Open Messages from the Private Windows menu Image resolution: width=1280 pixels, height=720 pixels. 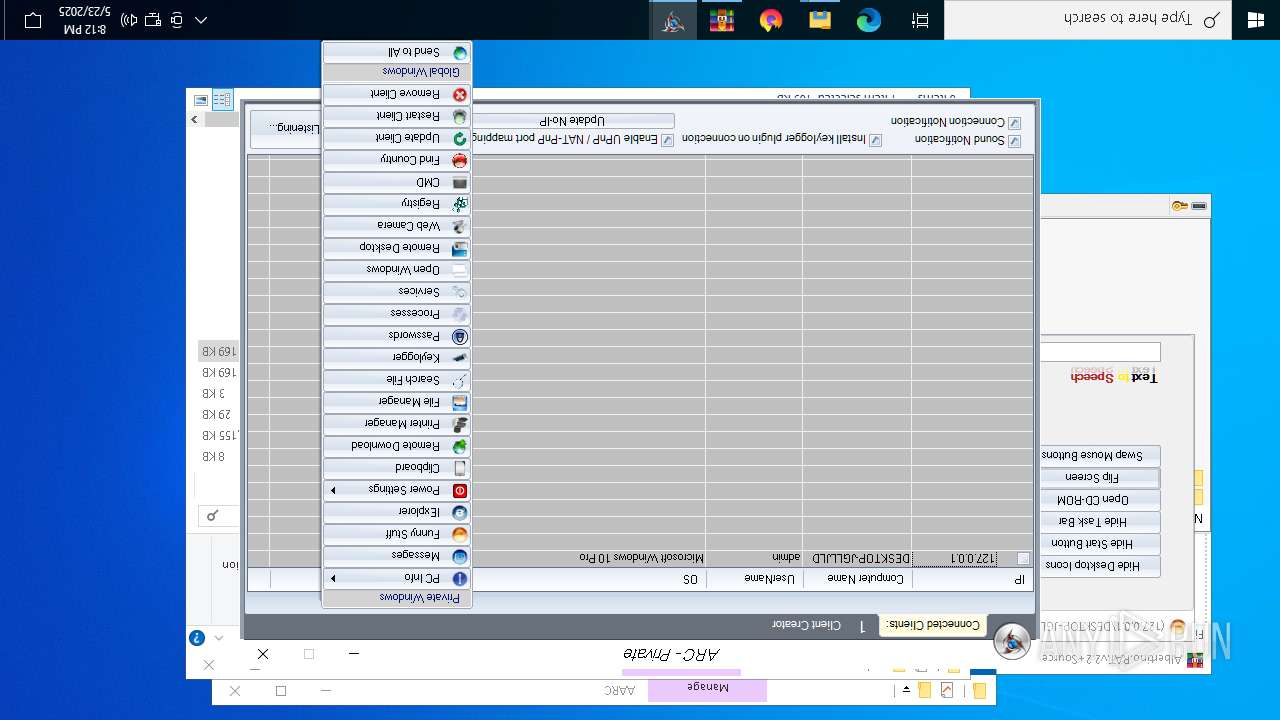tap(397, 556)
